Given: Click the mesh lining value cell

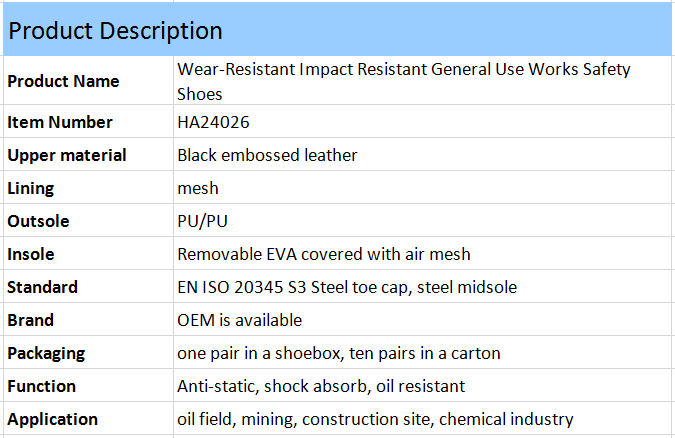Looking at the screenshot, I should 198,188.
